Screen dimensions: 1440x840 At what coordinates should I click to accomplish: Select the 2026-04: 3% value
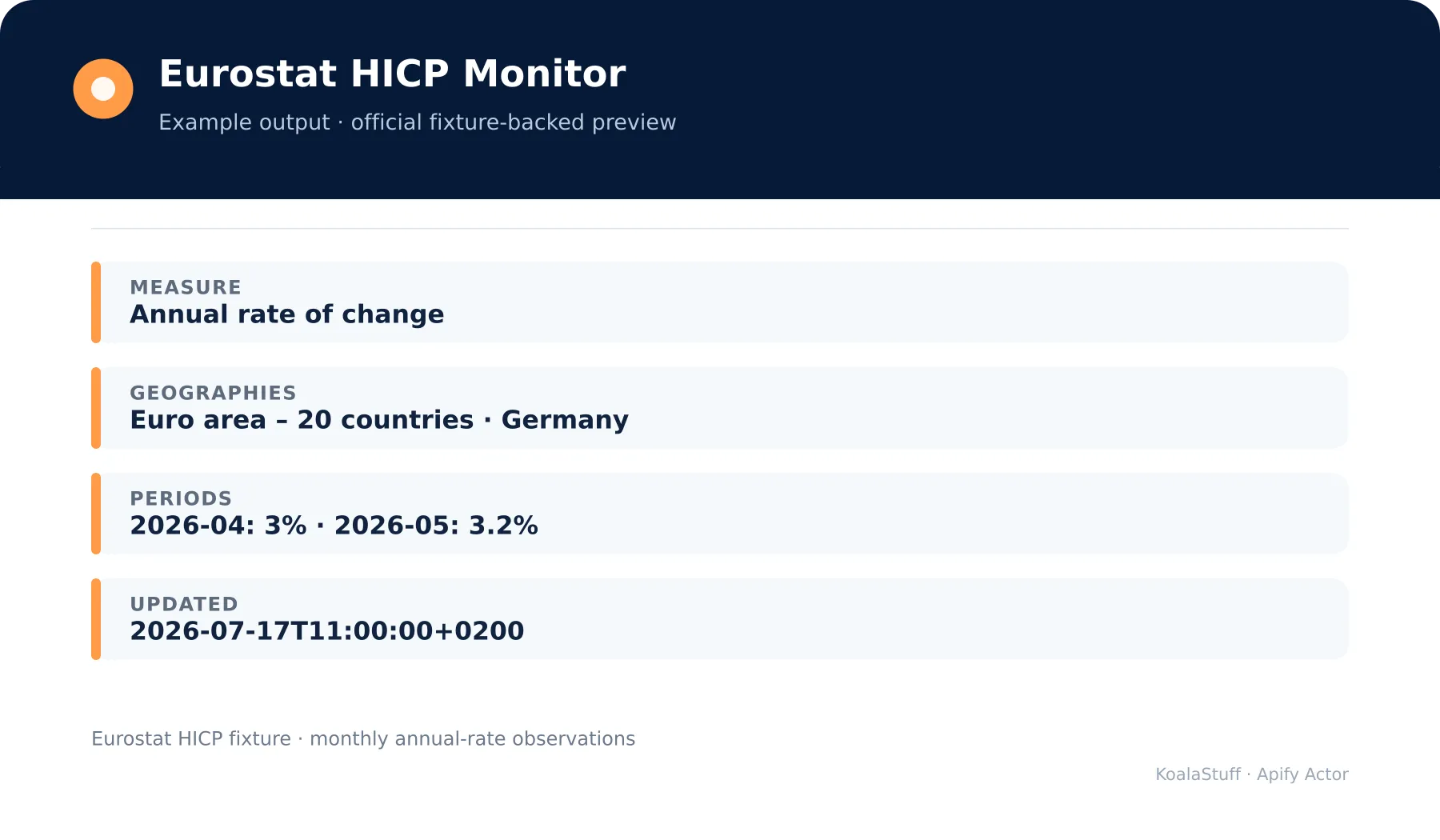click(218, 526)
